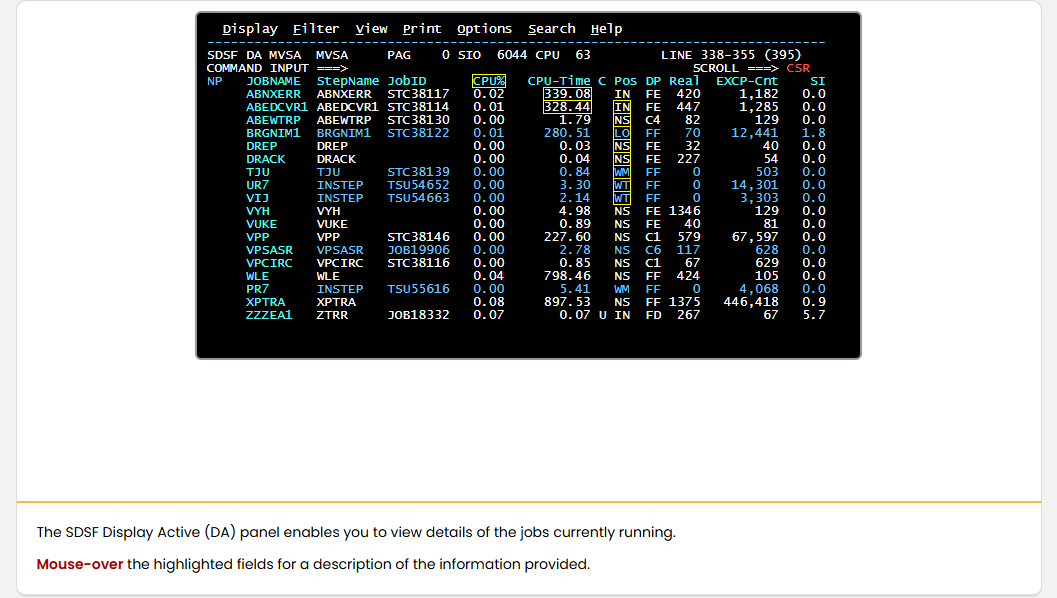Click EXCP count 446,418
This screenshot has height=598, width=1057.
tap(751, 302)
